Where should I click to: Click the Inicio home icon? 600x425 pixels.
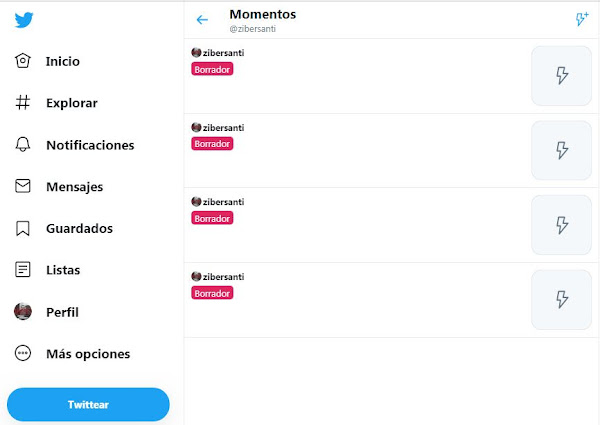(23, 61)
